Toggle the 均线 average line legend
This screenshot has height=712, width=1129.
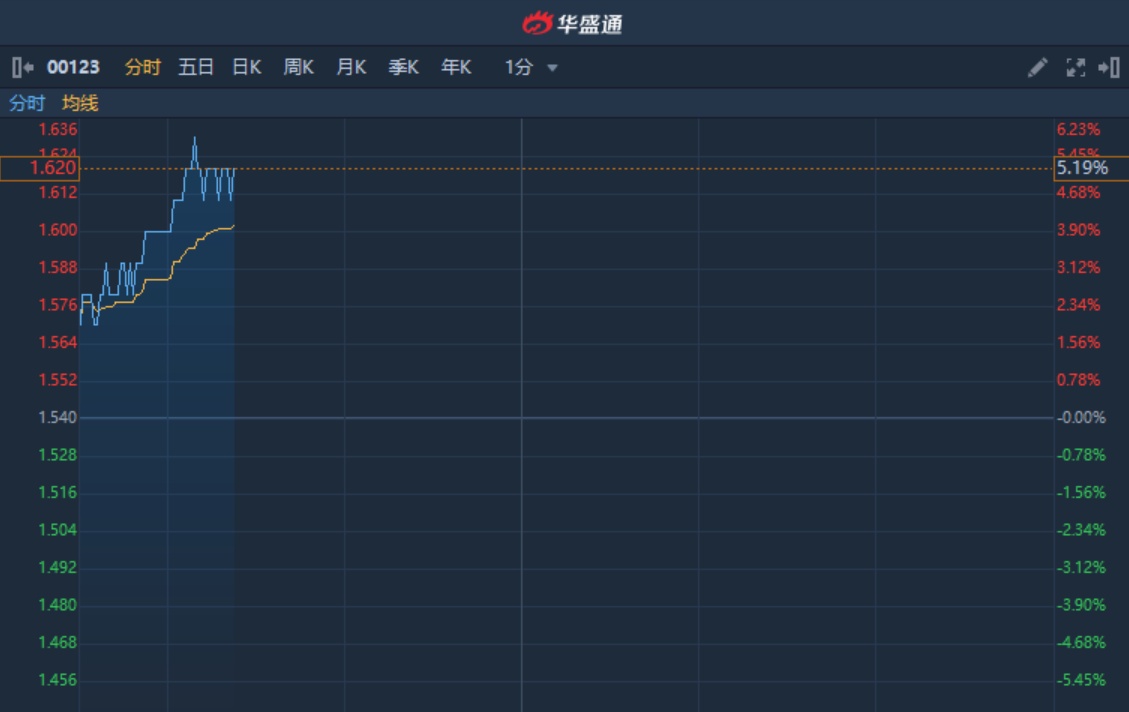(80, 103)
